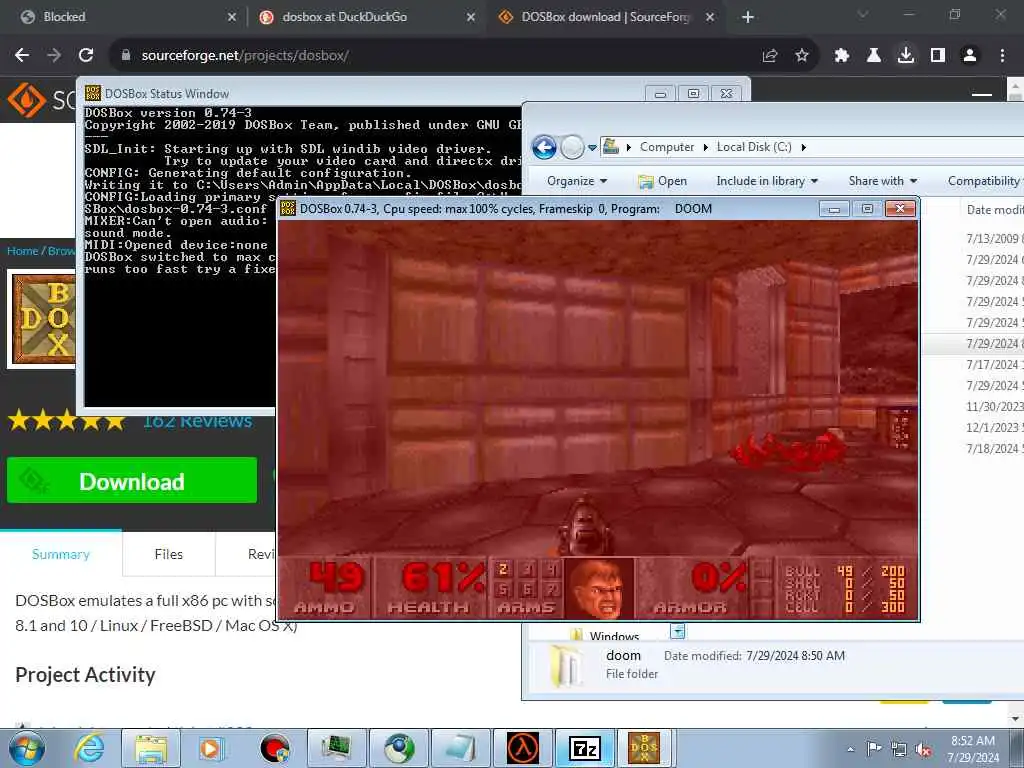The image size is (1024, 768).
Task: Click DOSBox icon in Status Window title bar
Action: [x=93, y=93]
